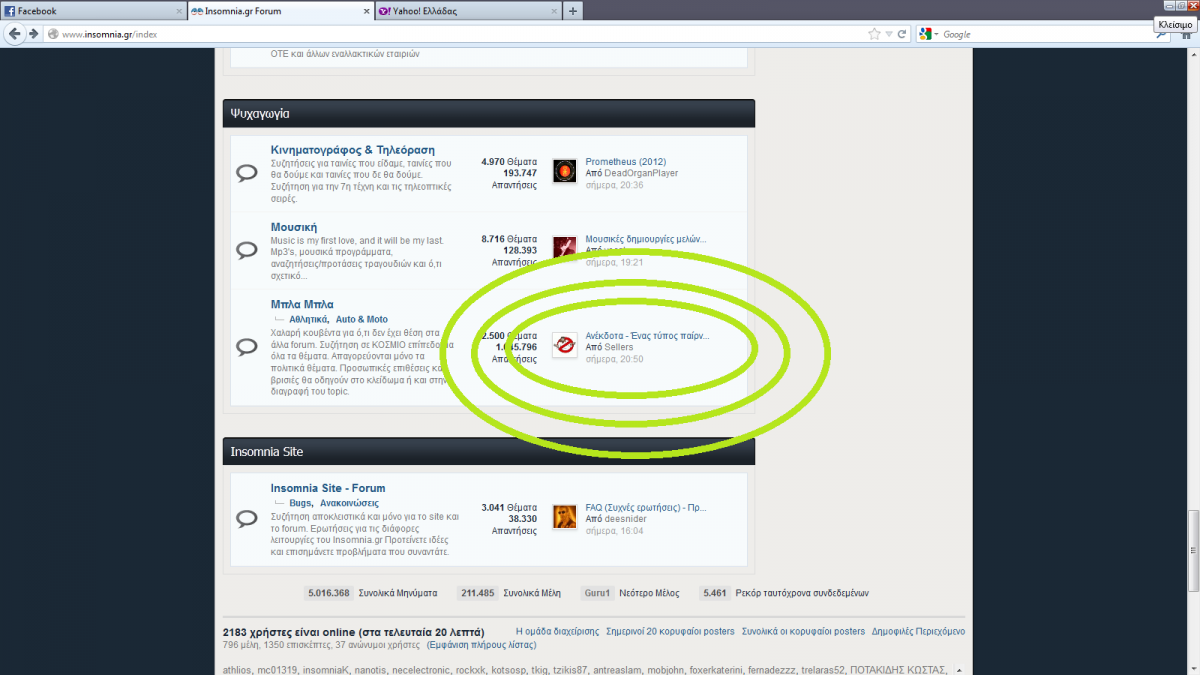Screen dimensions: 1200x675
Task: Open the Bugs subforum
Action: pyautogui.click(x=300, y=503)
